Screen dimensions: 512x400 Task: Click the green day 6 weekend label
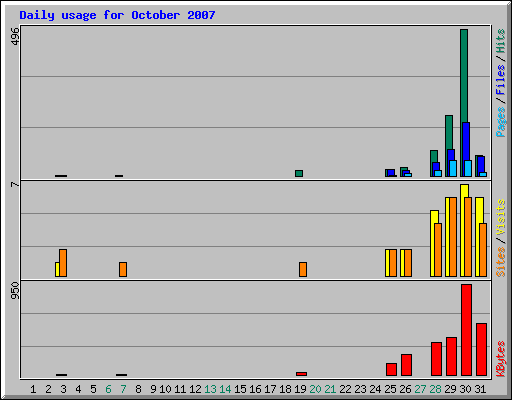pyautogui.click(x=108, y=389)
